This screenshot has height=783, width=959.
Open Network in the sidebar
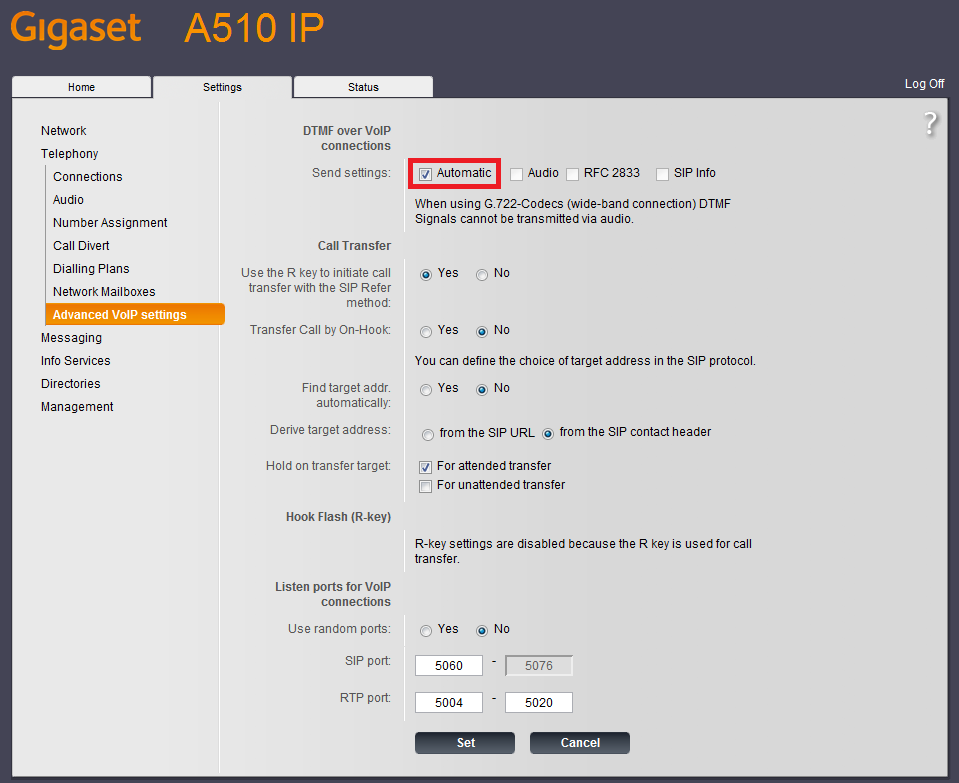coord(63,131)
